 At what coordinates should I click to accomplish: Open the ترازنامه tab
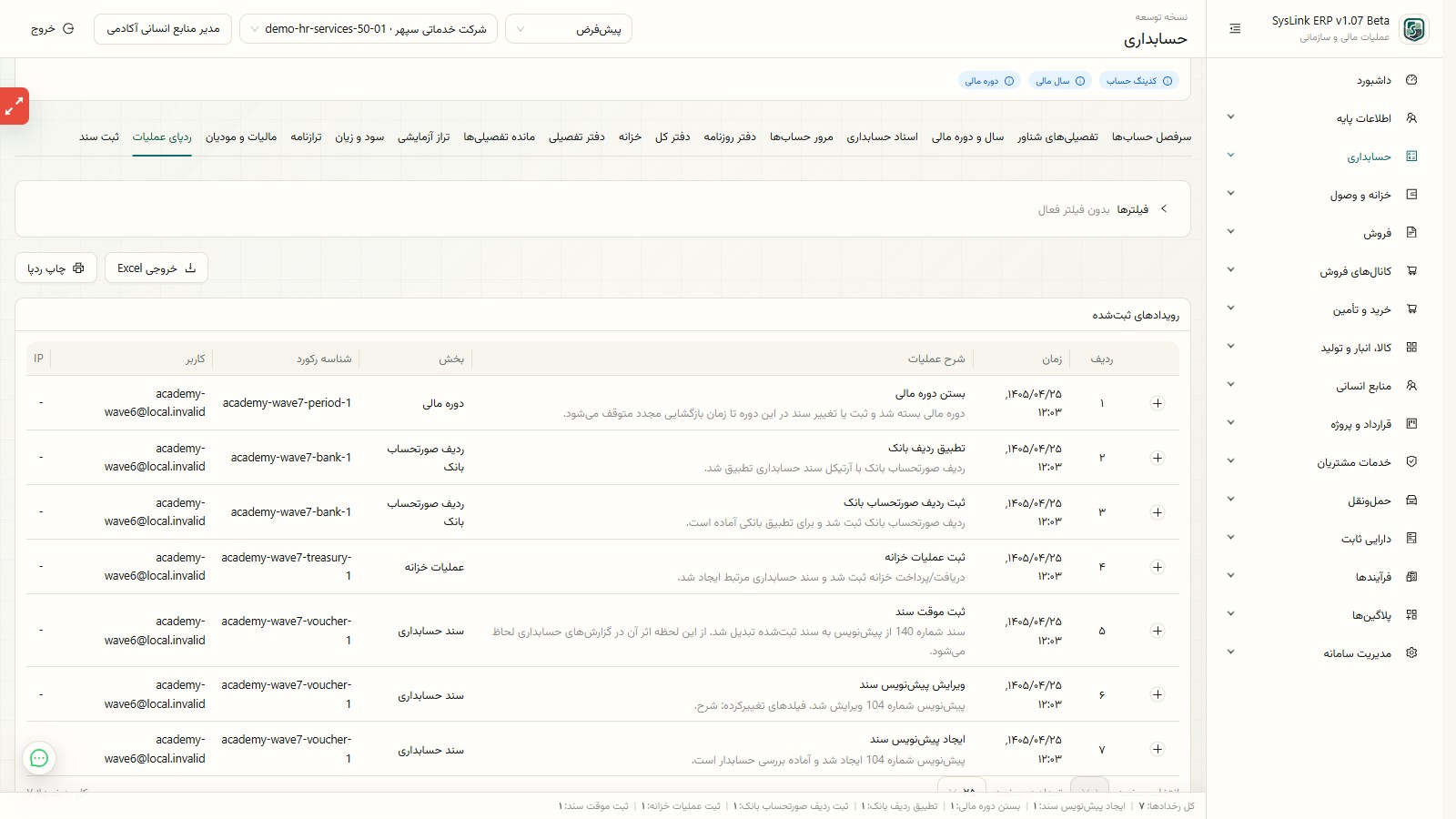pos(306,137)
